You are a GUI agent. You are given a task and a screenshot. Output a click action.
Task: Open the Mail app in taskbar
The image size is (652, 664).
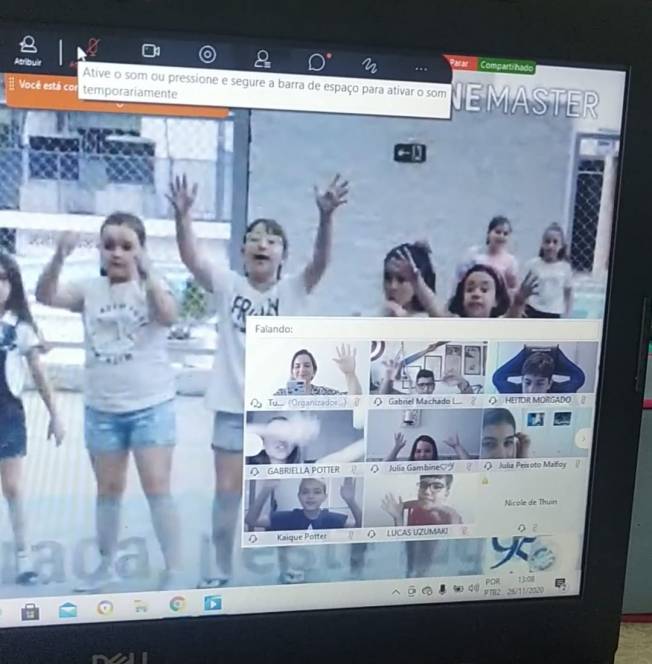point(68,609)
